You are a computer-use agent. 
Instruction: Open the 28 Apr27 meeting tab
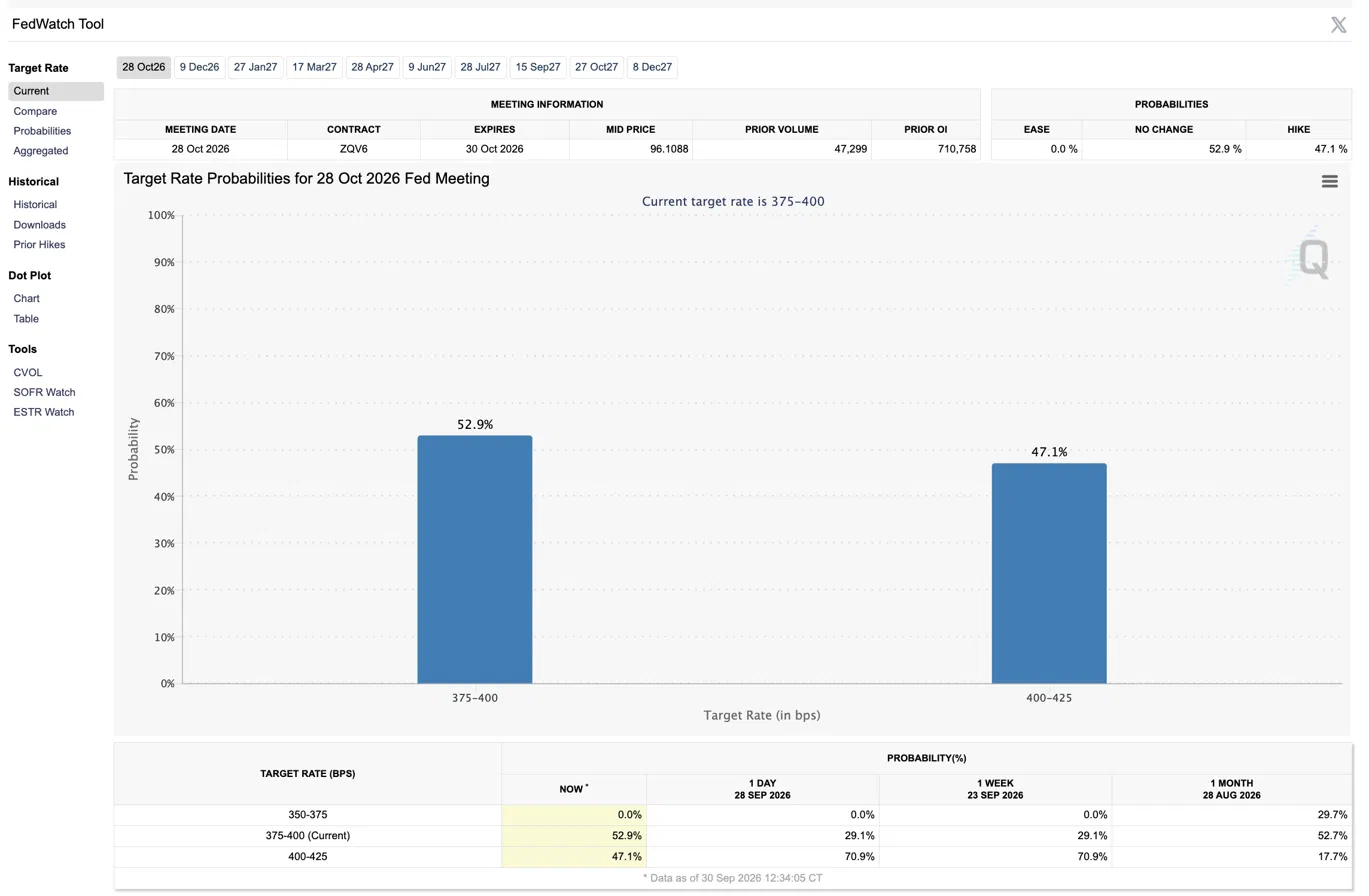tap(373, 67)
